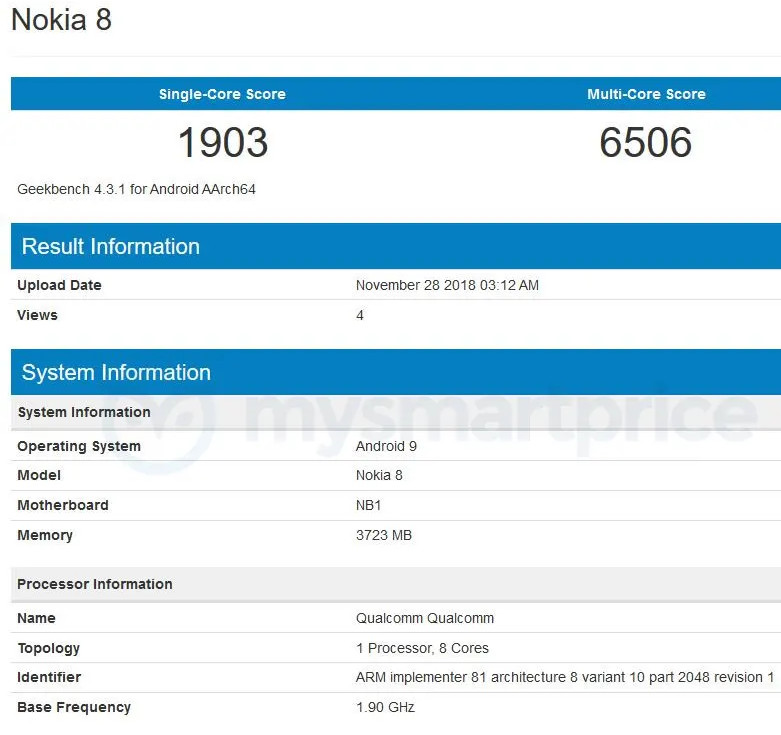Click the blue System Information section header
Screen dimensions: 781x735
click(396, 372)
